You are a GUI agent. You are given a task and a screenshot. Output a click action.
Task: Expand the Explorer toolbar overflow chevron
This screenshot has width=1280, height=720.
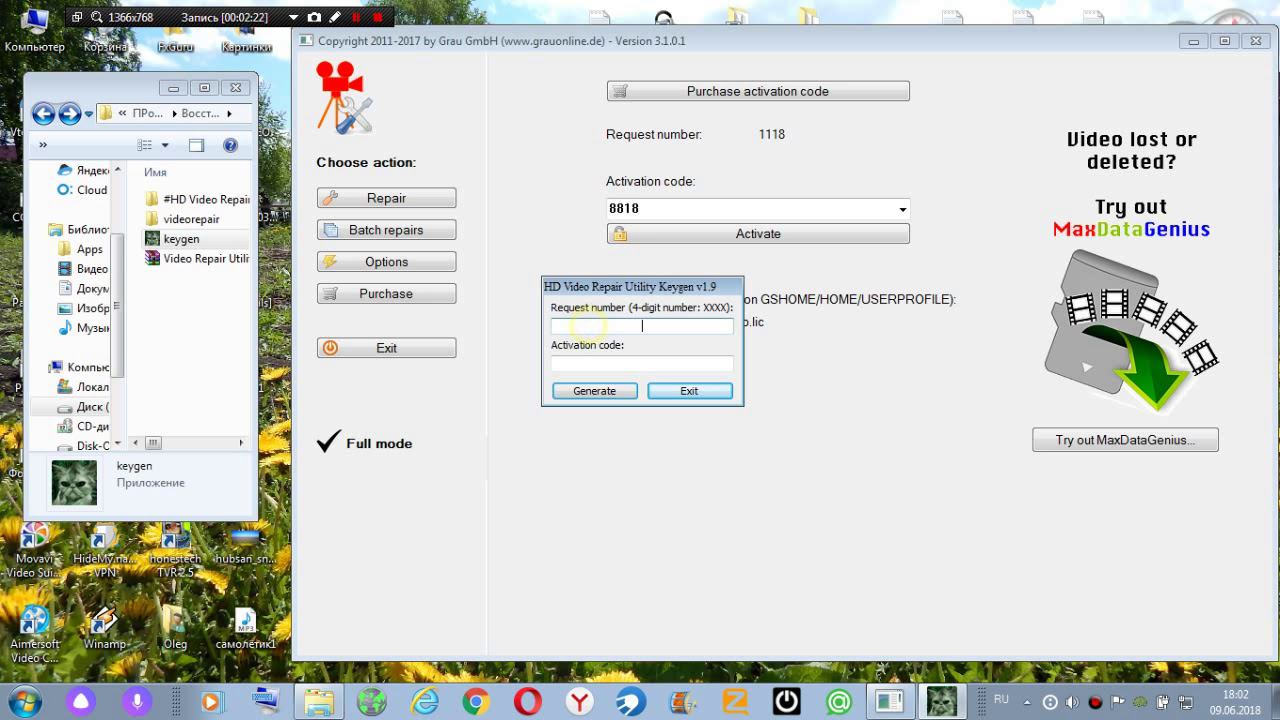(43, 145)
